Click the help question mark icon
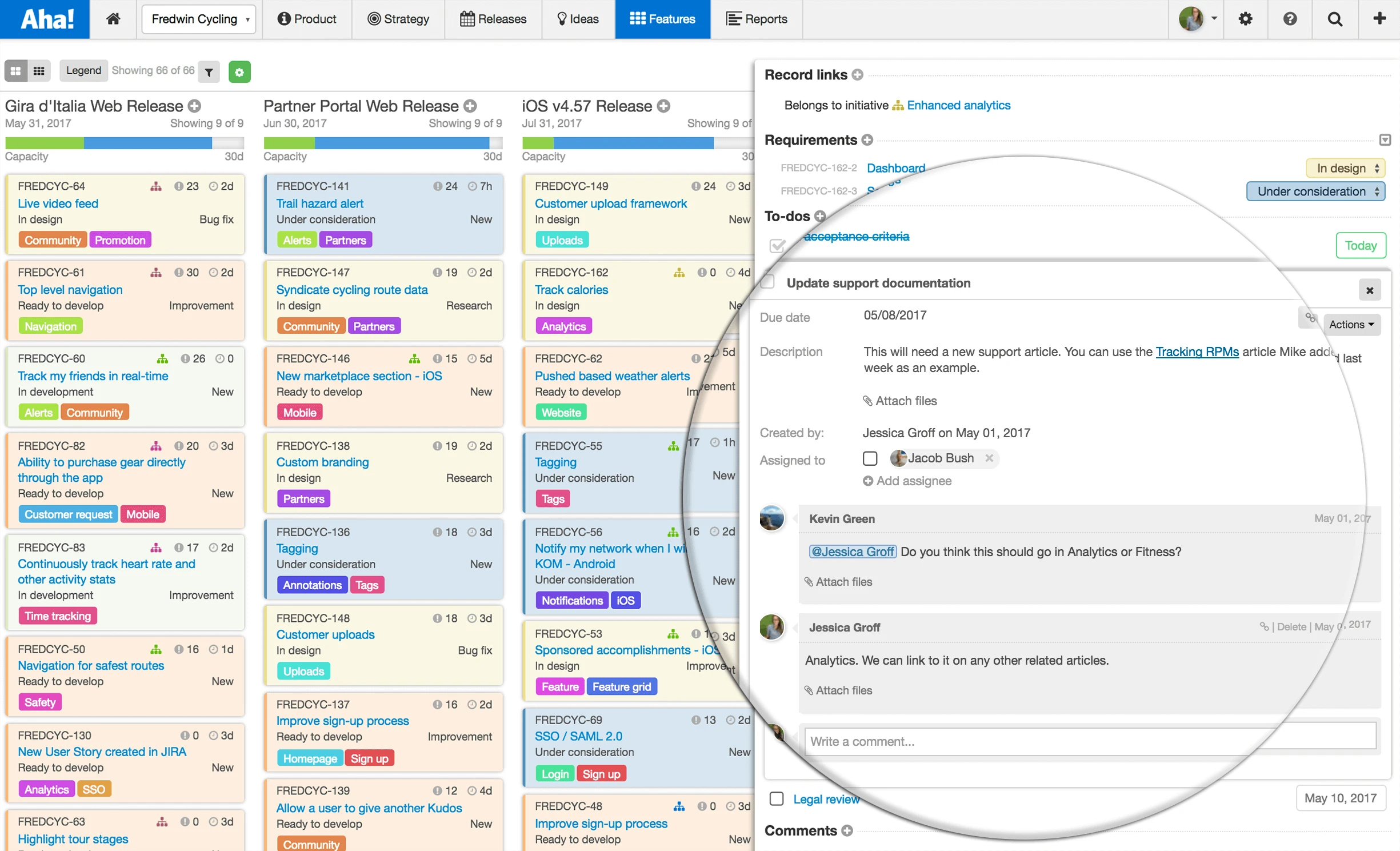1400x851 pixels. [1290, 19]
